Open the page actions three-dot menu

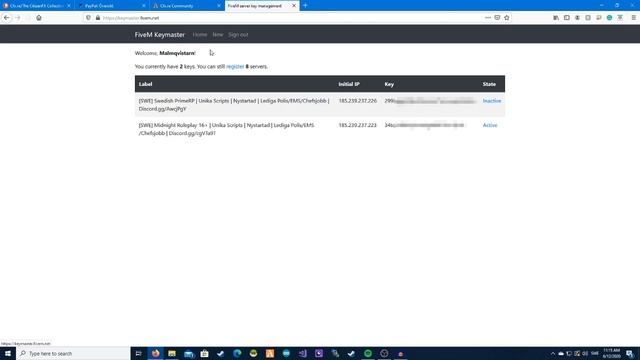tap(488, 18)
